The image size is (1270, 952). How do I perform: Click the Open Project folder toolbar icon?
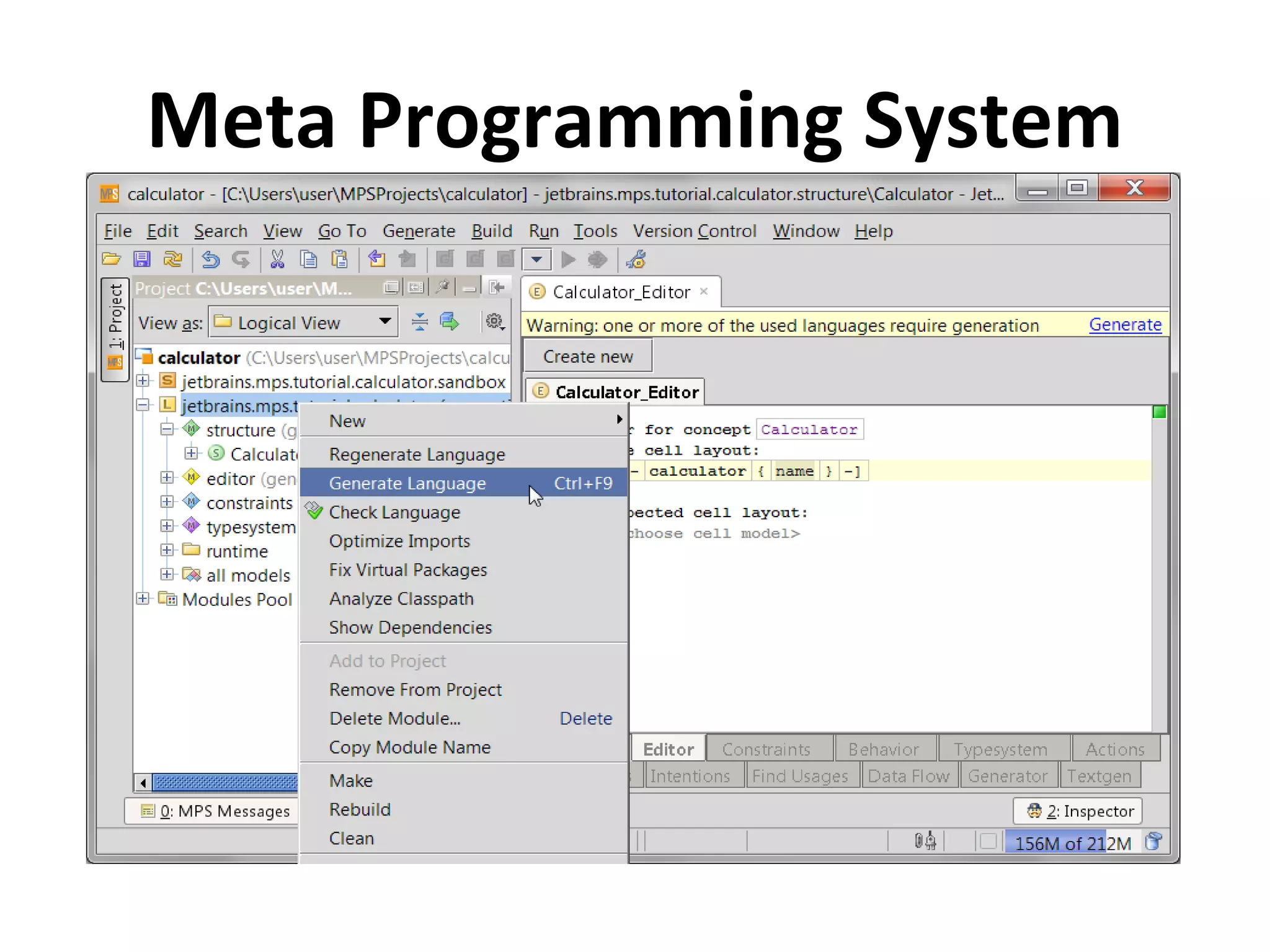coord(112,259)
